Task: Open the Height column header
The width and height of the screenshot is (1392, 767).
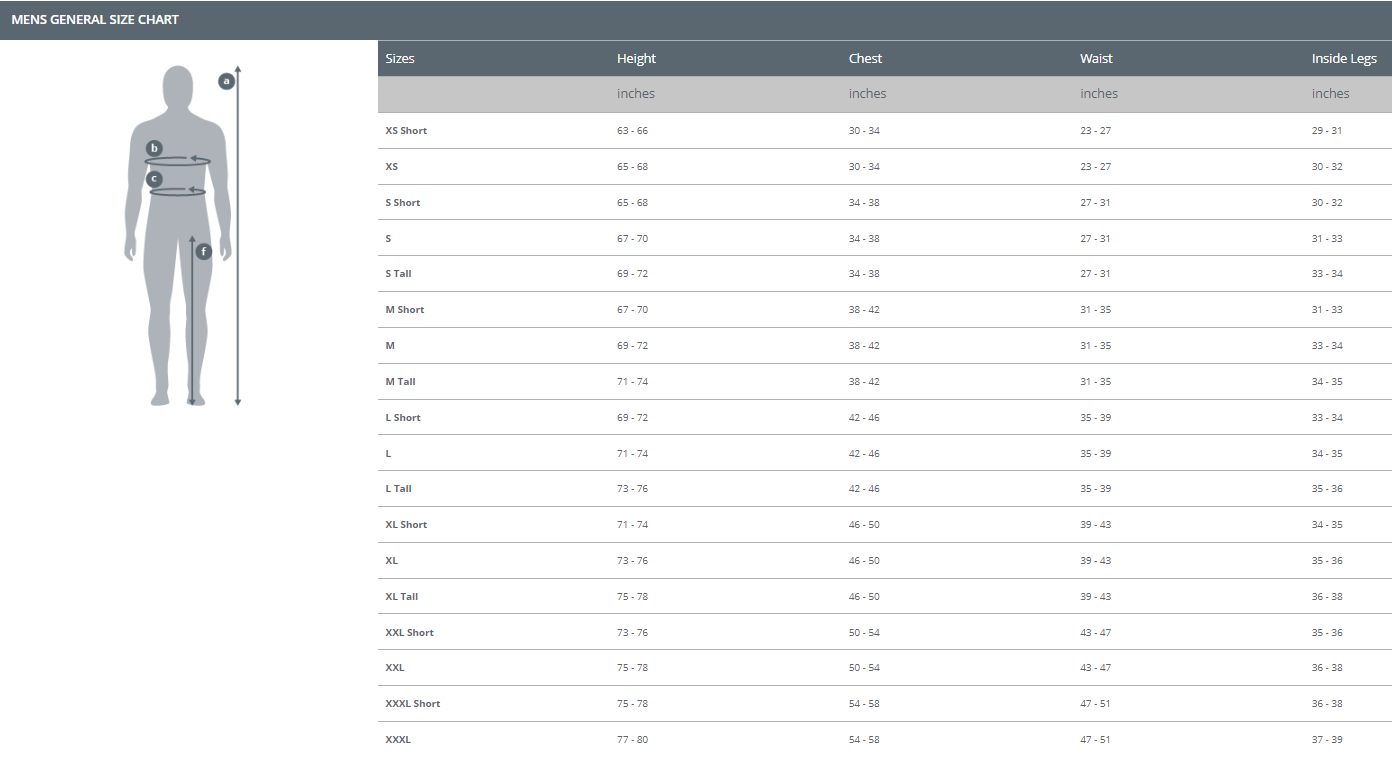Action: (636, 58)
